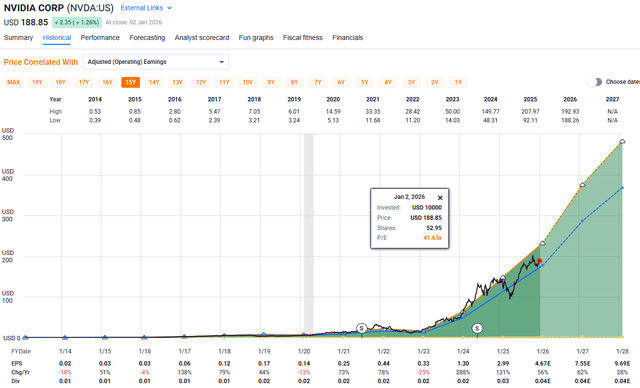Viewport: 640px width, 388px height.
Task: View the Fiscal fitness tab
Action: tap(303, 38)
